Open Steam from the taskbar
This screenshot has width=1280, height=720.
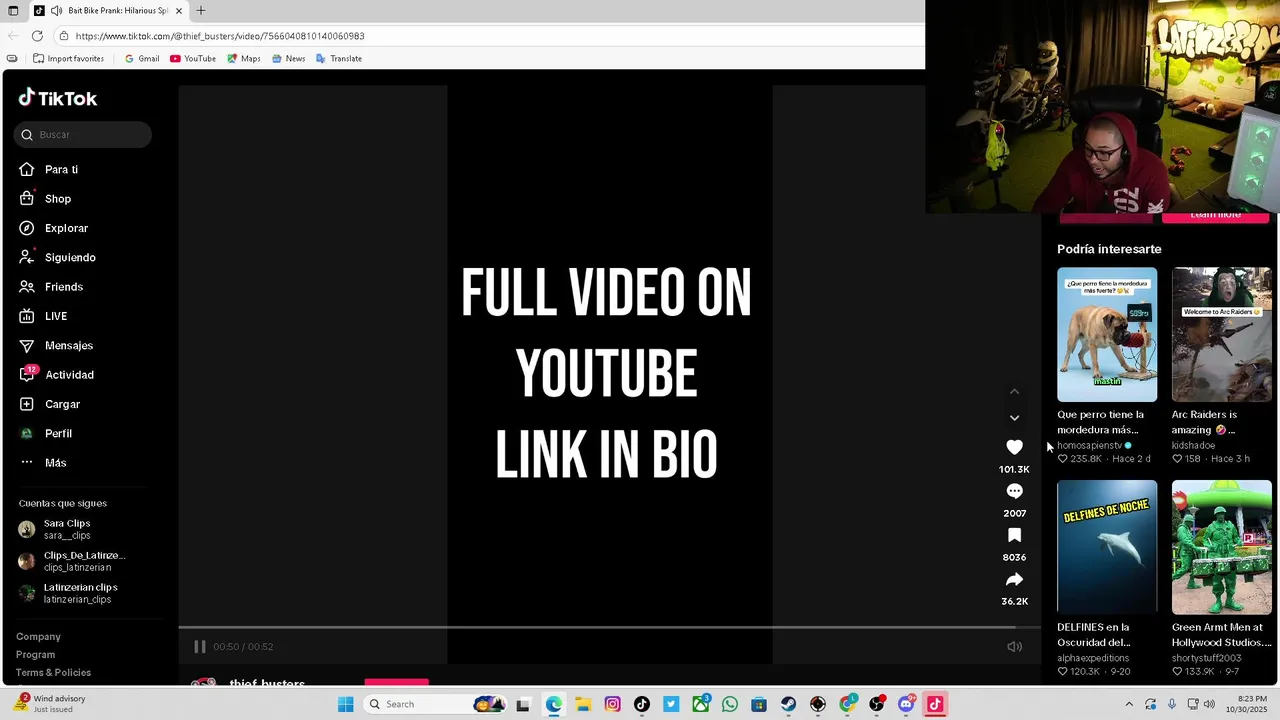tap(789, 704)
